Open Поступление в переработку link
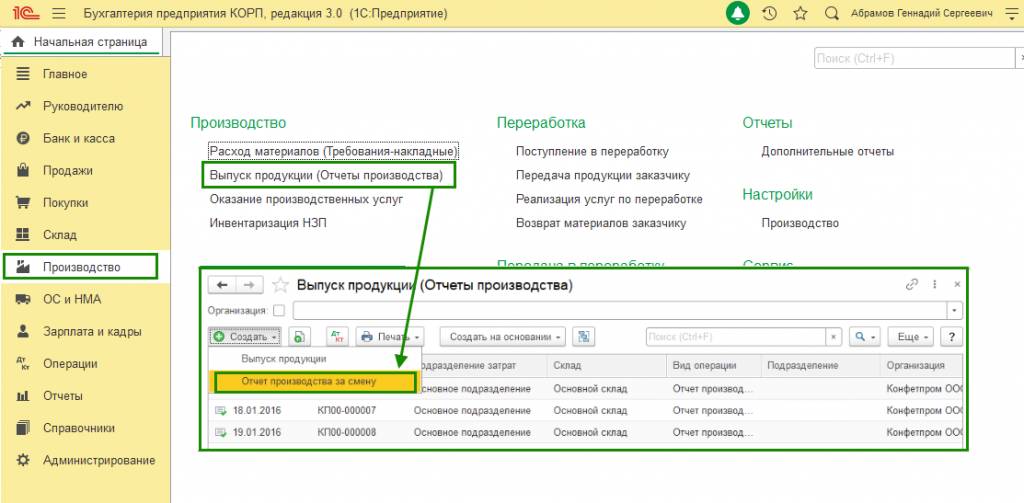 592,152
